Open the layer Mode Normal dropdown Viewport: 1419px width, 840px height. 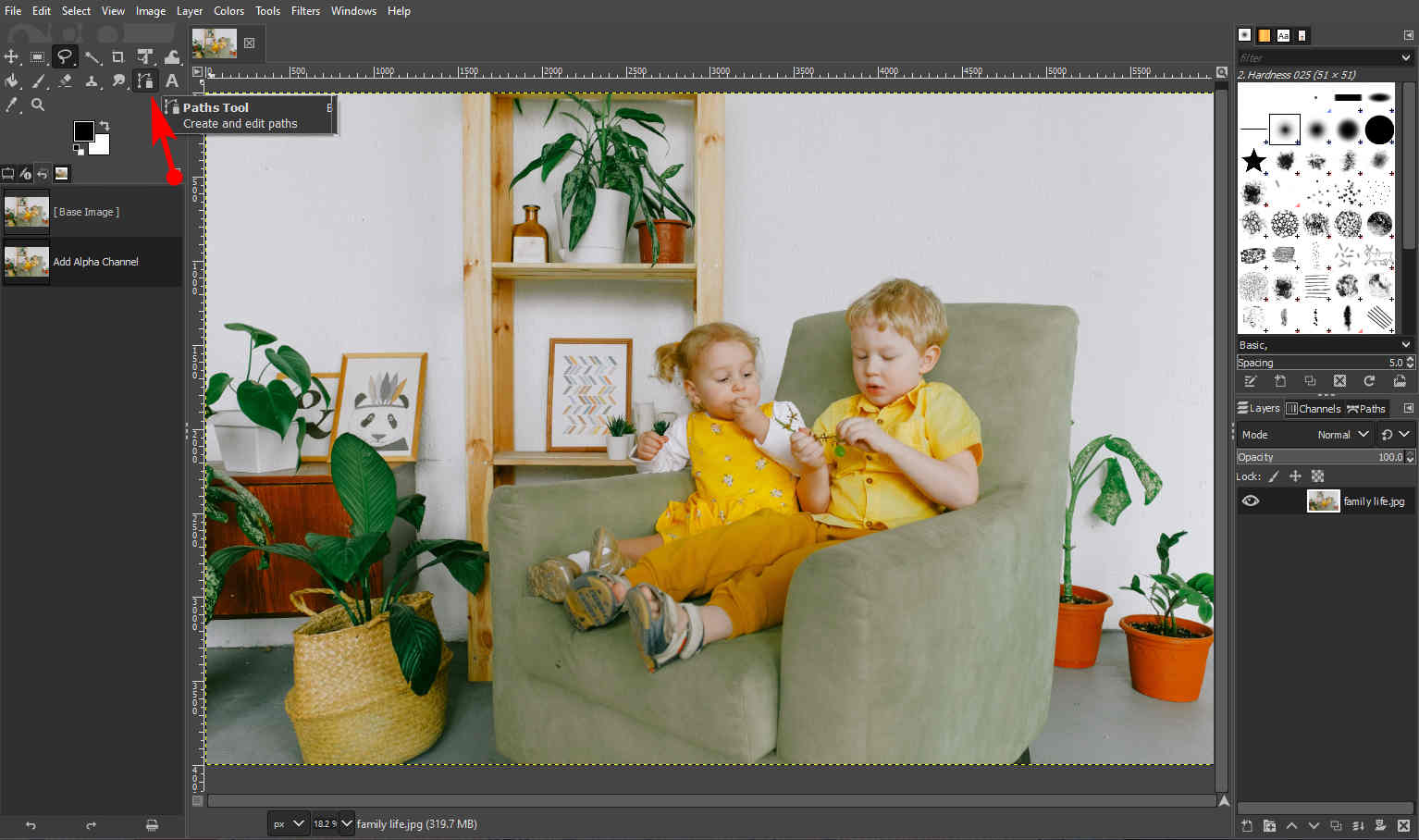tap(1305, 435)
